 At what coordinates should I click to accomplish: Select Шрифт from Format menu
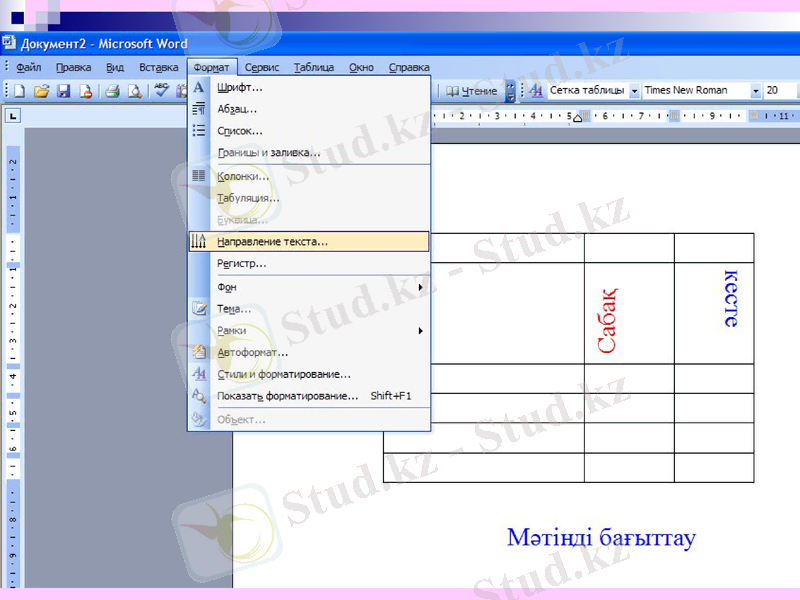coord(240,87)
